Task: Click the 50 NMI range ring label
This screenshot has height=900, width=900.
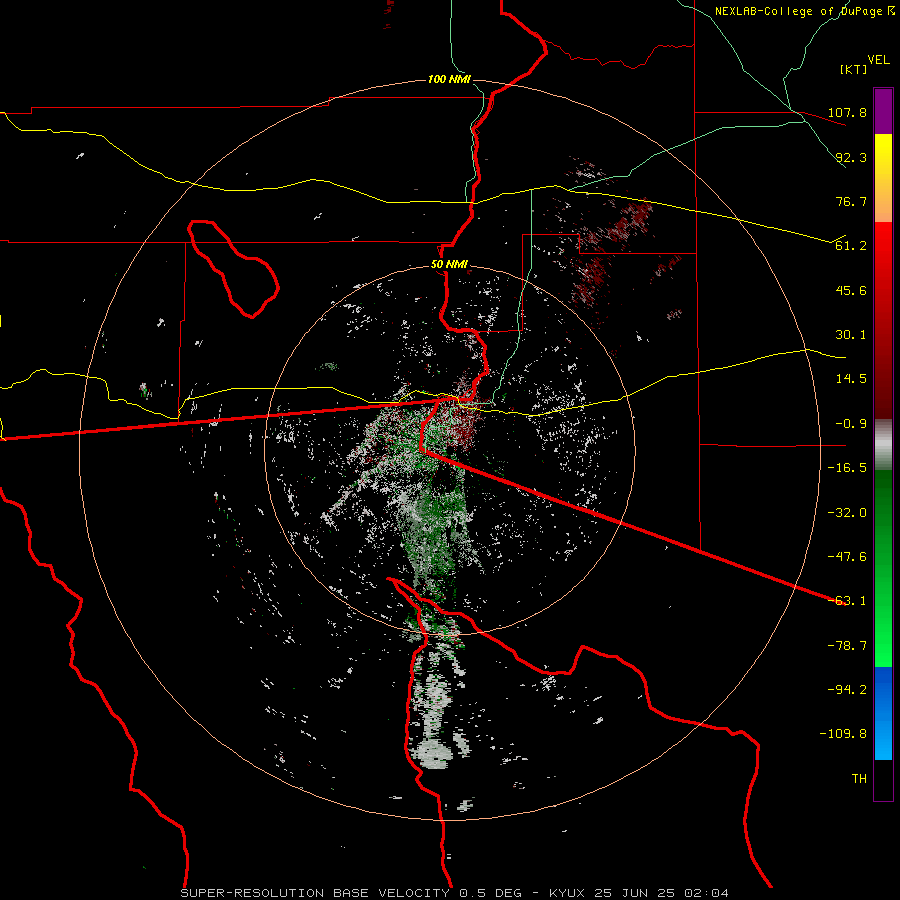Action: [449, 265]
